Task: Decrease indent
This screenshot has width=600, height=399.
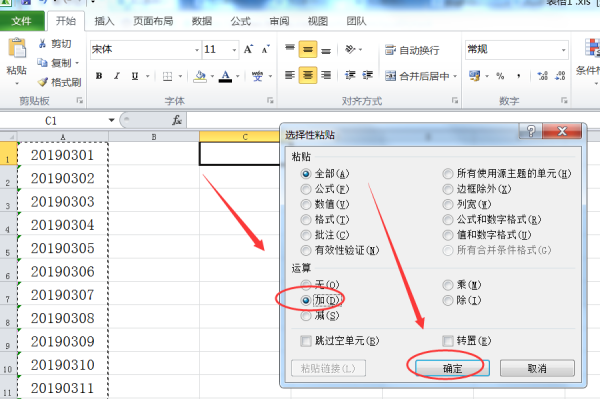Action: (350, 75)
